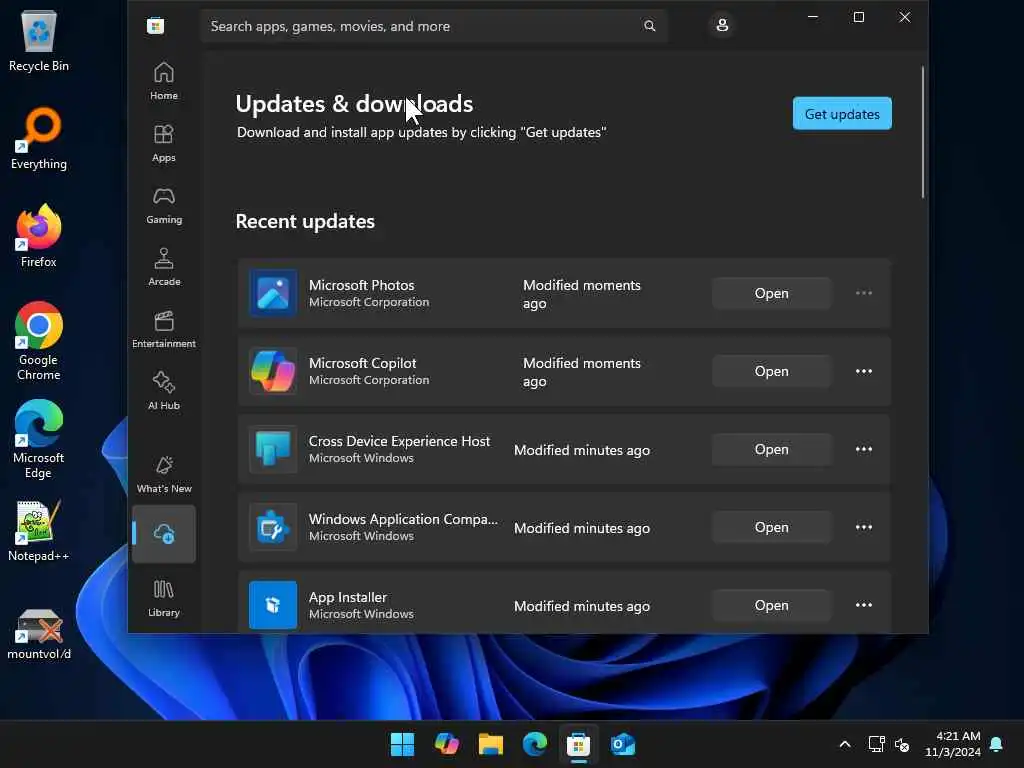
Task: Open the AI Hub section
Action: pos(163,391)
